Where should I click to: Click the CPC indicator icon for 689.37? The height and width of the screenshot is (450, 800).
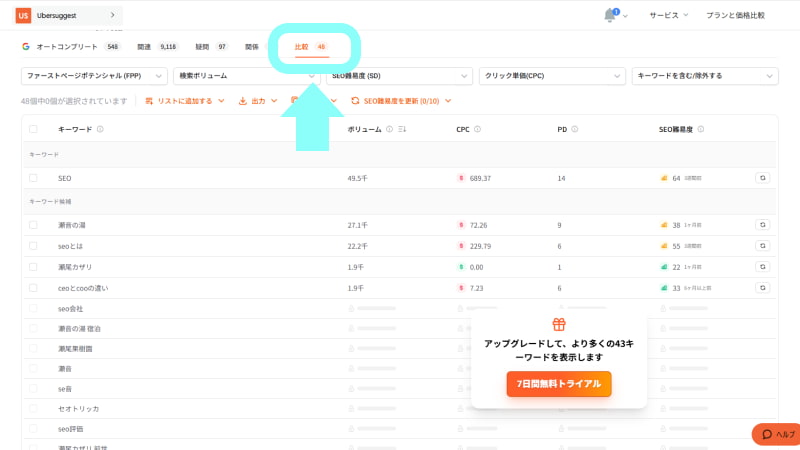click(461, 178)
